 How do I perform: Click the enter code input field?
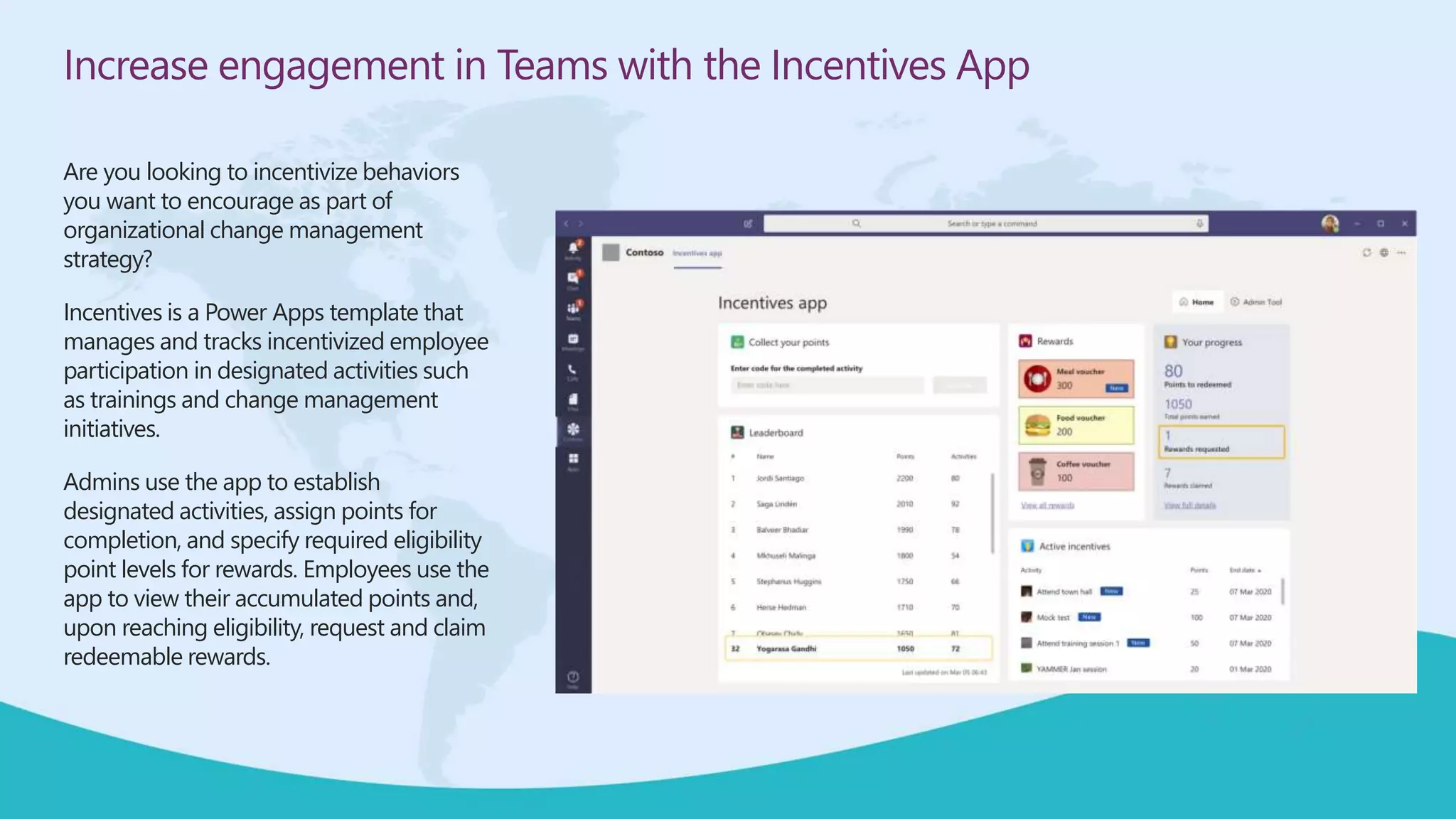827,385
